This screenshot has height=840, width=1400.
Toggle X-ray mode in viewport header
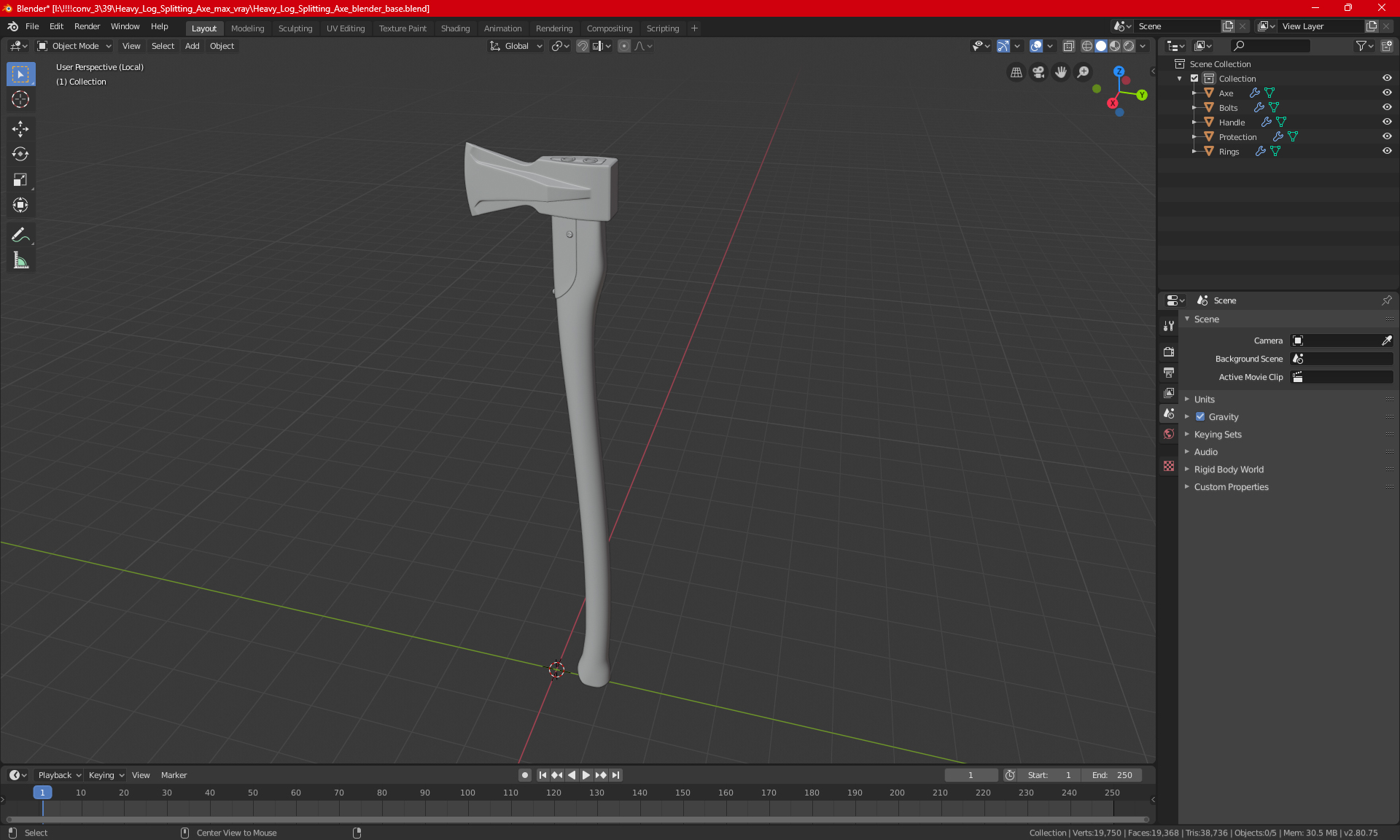pyautogui.click(x=1068, y=46)
